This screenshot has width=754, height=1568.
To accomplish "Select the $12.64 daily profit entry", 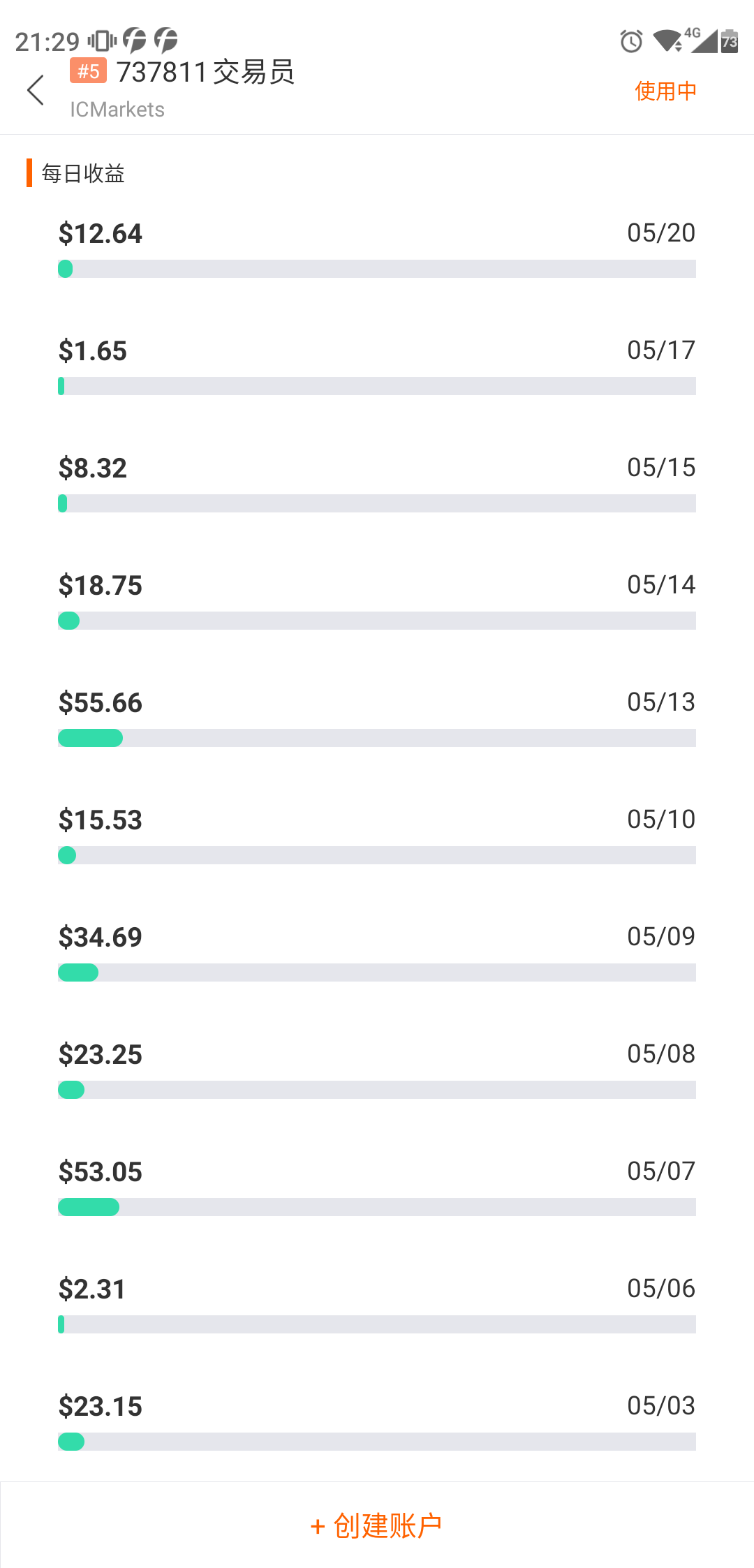I will click(101, 234).
